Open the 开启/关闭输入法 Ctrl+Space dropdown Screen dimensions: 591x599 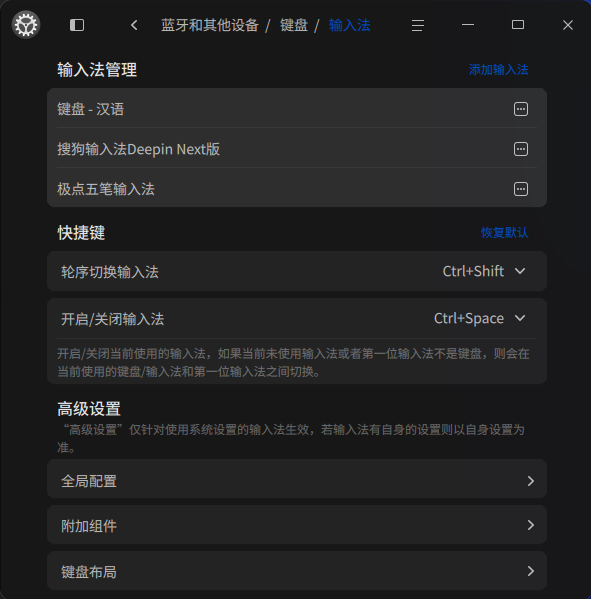point(479,318)
